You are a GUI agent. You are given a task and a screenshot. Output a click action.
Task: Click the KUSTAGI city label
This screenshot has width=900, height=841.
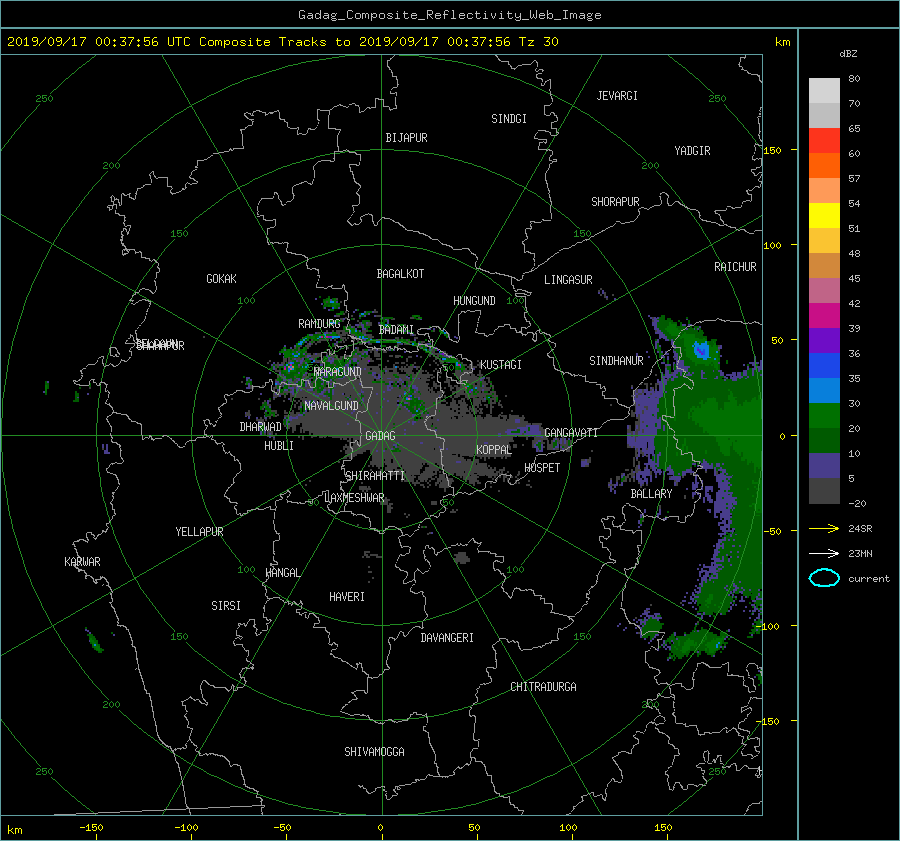[x=501, y=365]
